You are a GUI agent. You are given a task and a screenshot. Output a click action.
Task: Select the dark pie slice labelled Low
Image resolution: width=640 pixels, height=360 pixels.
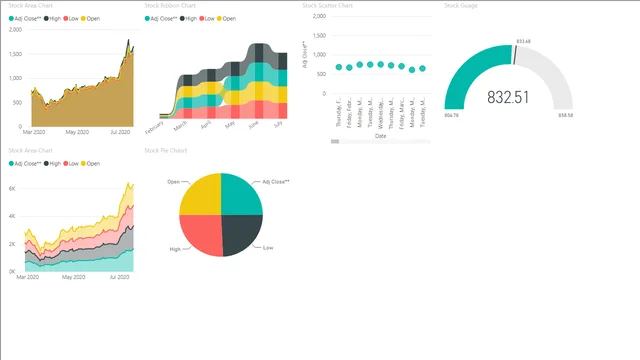[x=239, y=233]
